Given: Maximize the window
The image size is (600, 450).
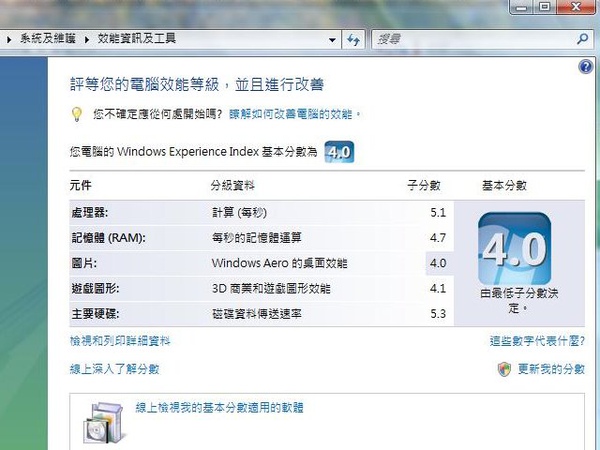Looking at the screenshot, I should point(545,7).
